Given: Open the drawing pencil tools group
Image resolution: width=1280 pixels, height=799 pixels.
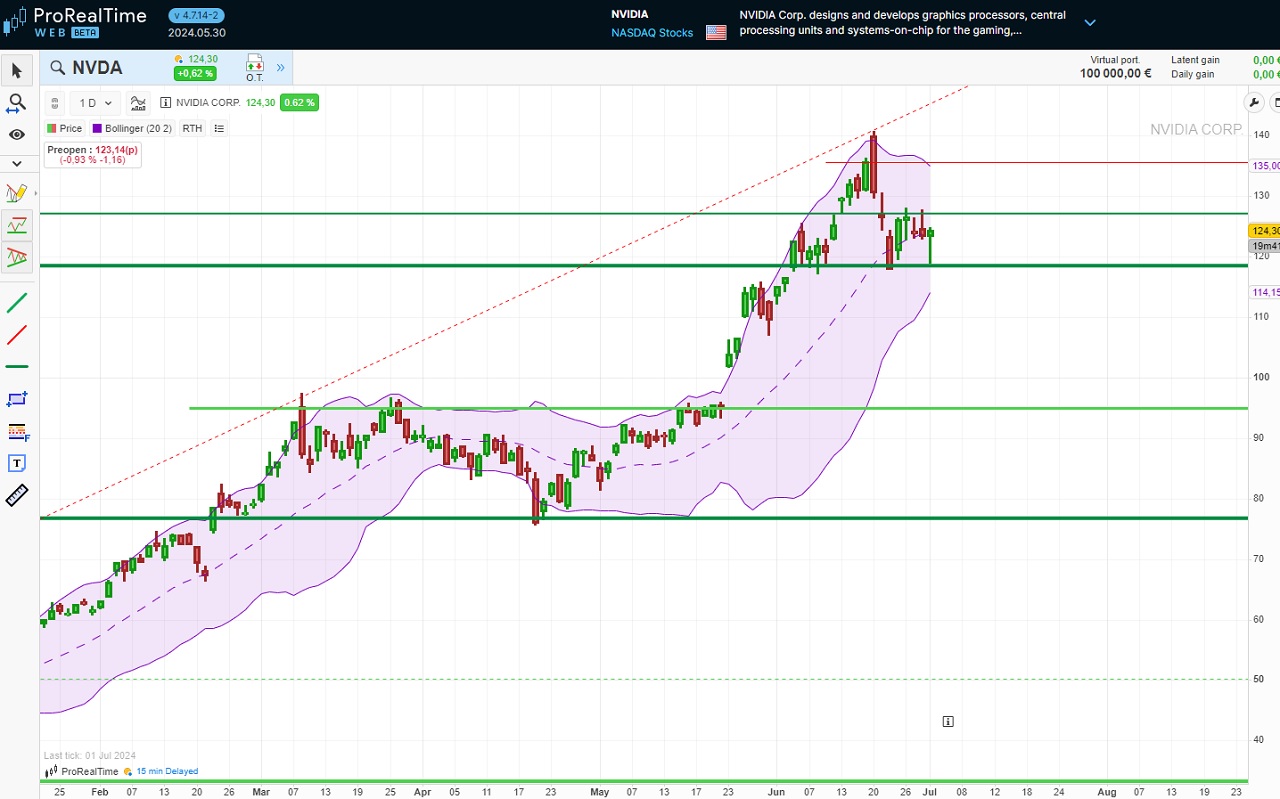Looking at the screenshot, I should pyautogui.click(x=17, y=193).
